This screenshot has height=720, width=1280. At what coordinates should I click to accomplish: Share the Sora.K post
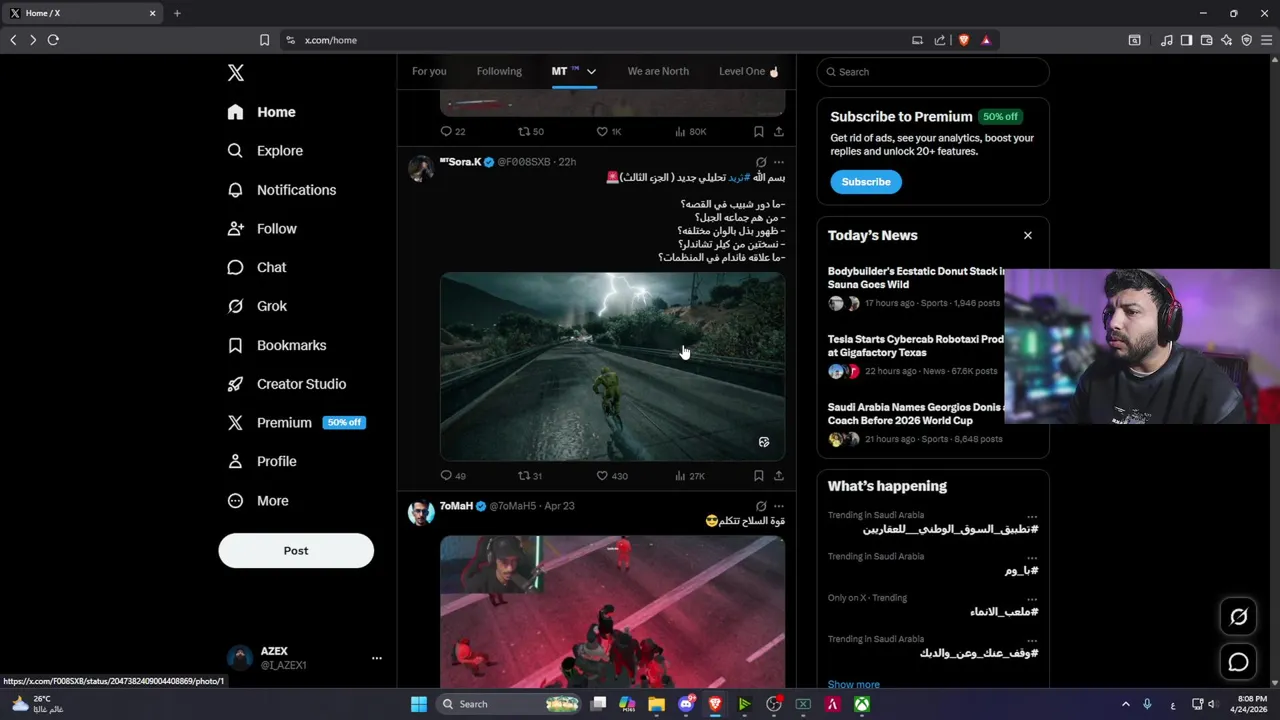click(779, 476)
